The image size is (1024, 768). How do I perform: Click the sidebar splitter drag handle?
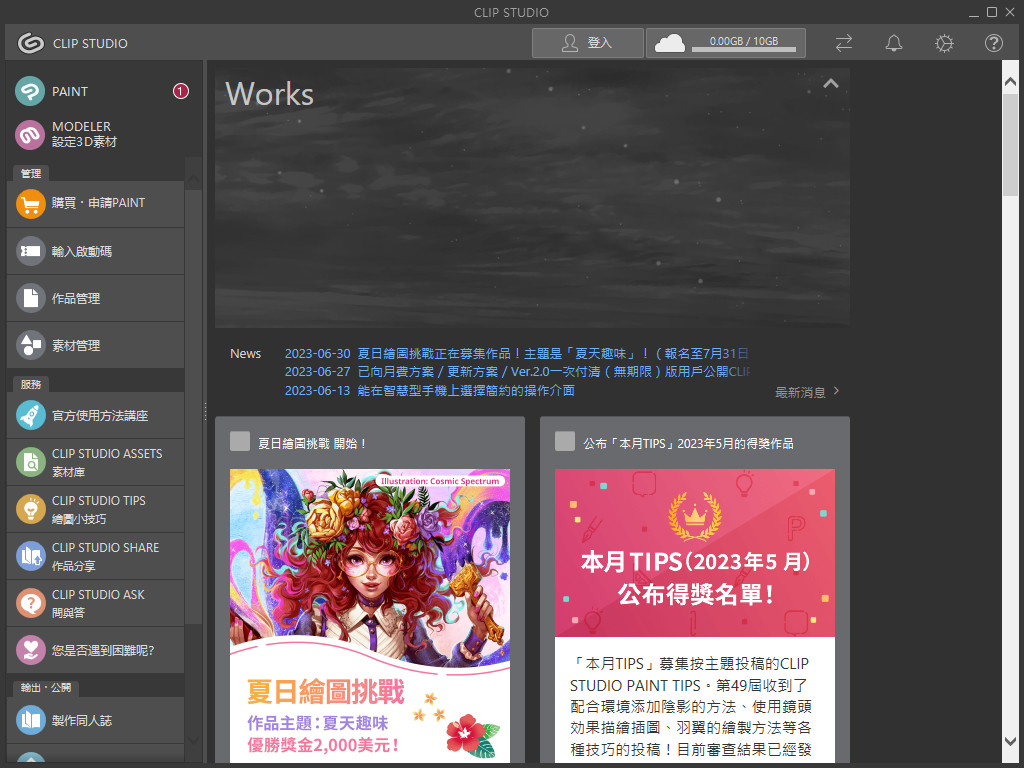[205, 411]
